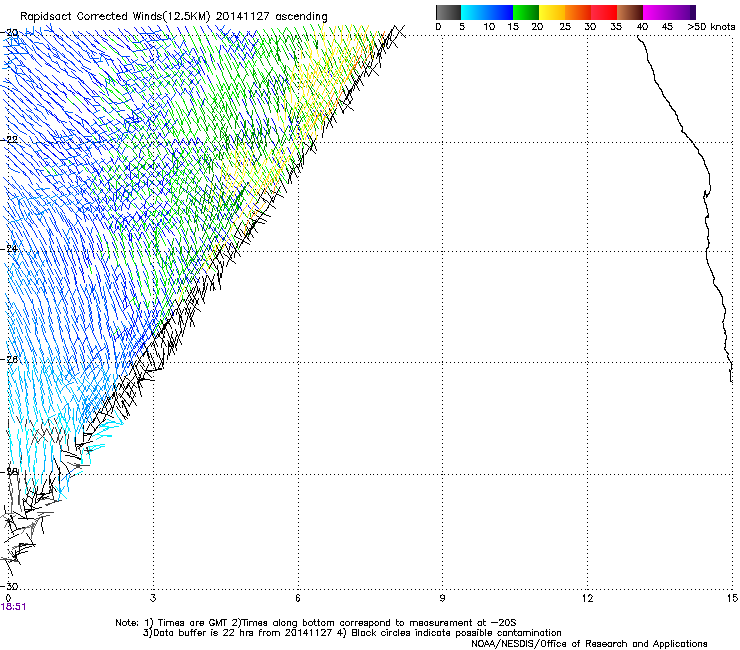
Task: Click the latitude axis label '-30'
Action: click(x=9, y=586)
